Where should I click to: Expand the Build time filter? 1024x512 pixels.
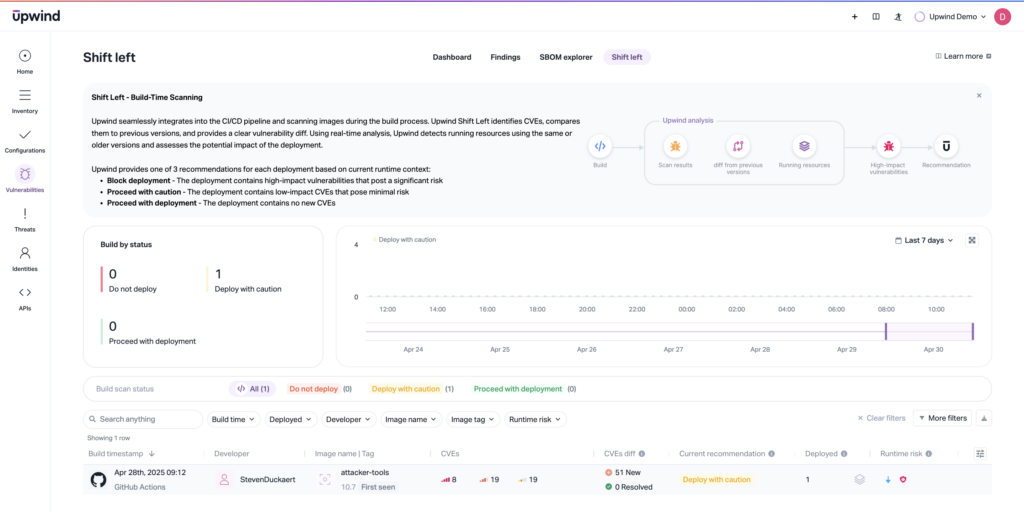[234, 419]
